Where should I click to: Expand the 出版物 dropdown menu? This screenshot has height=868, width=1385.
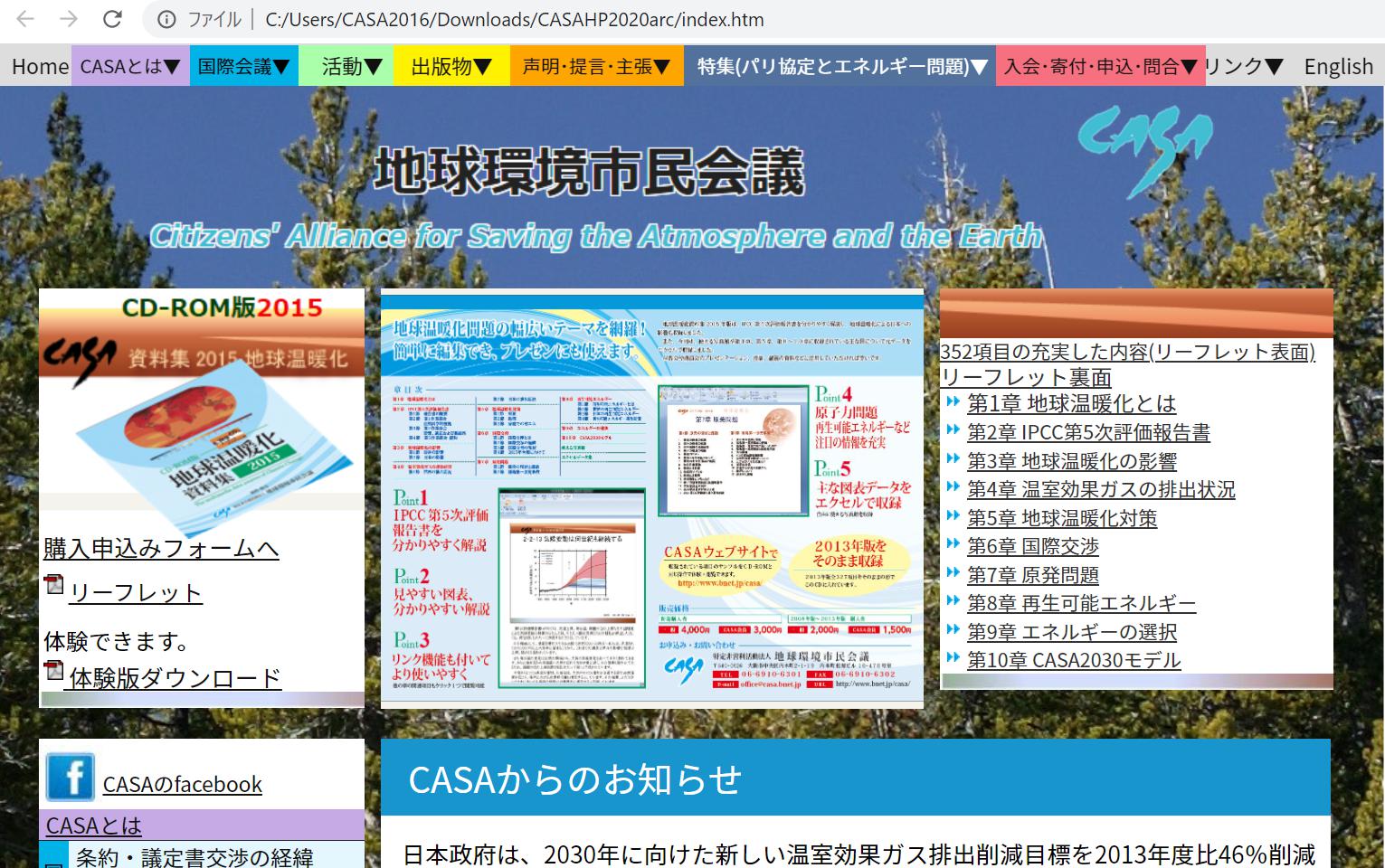click(x=451, y=66)
